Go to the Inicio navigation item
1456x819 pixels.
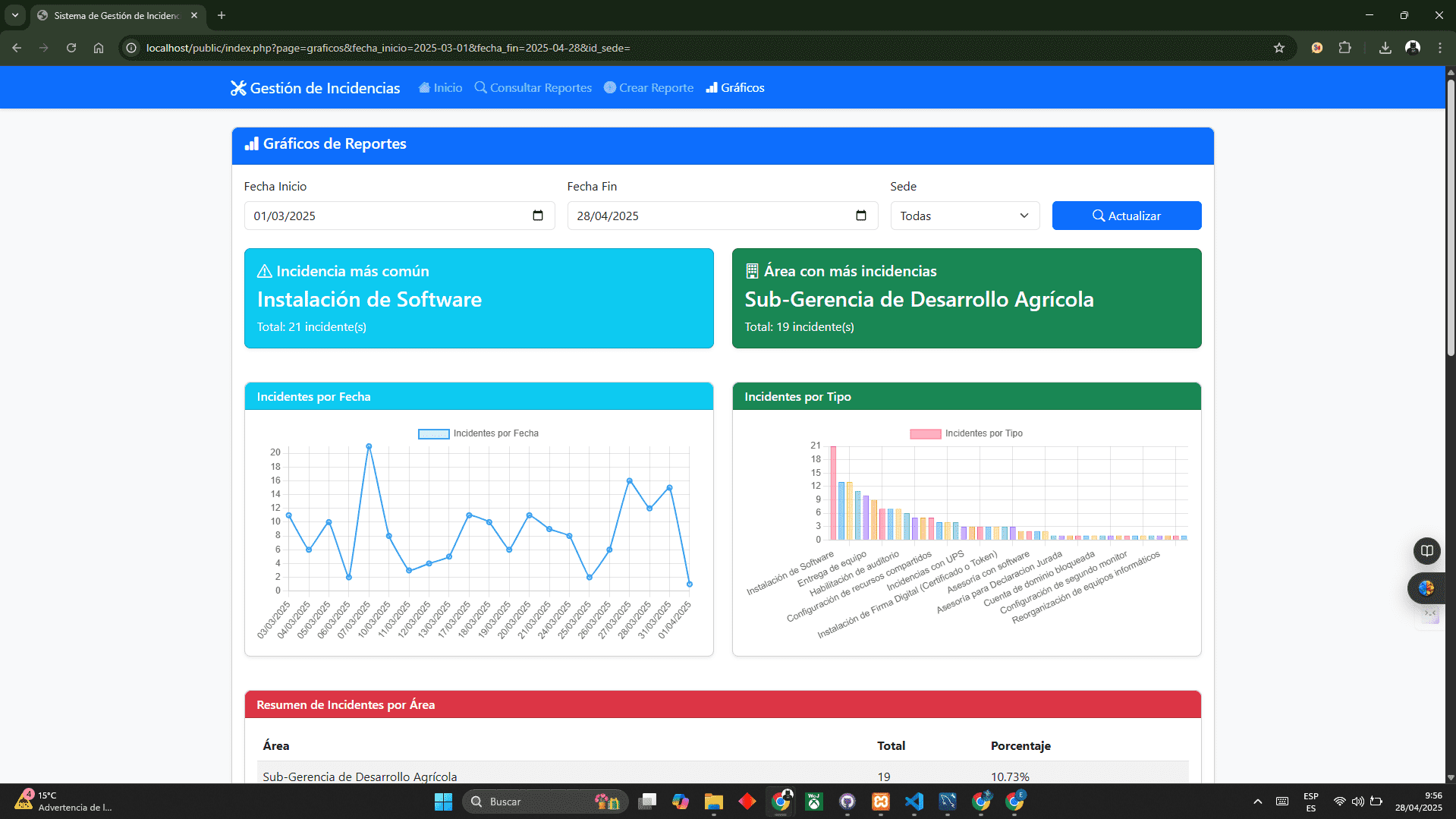tap(440, 88)
